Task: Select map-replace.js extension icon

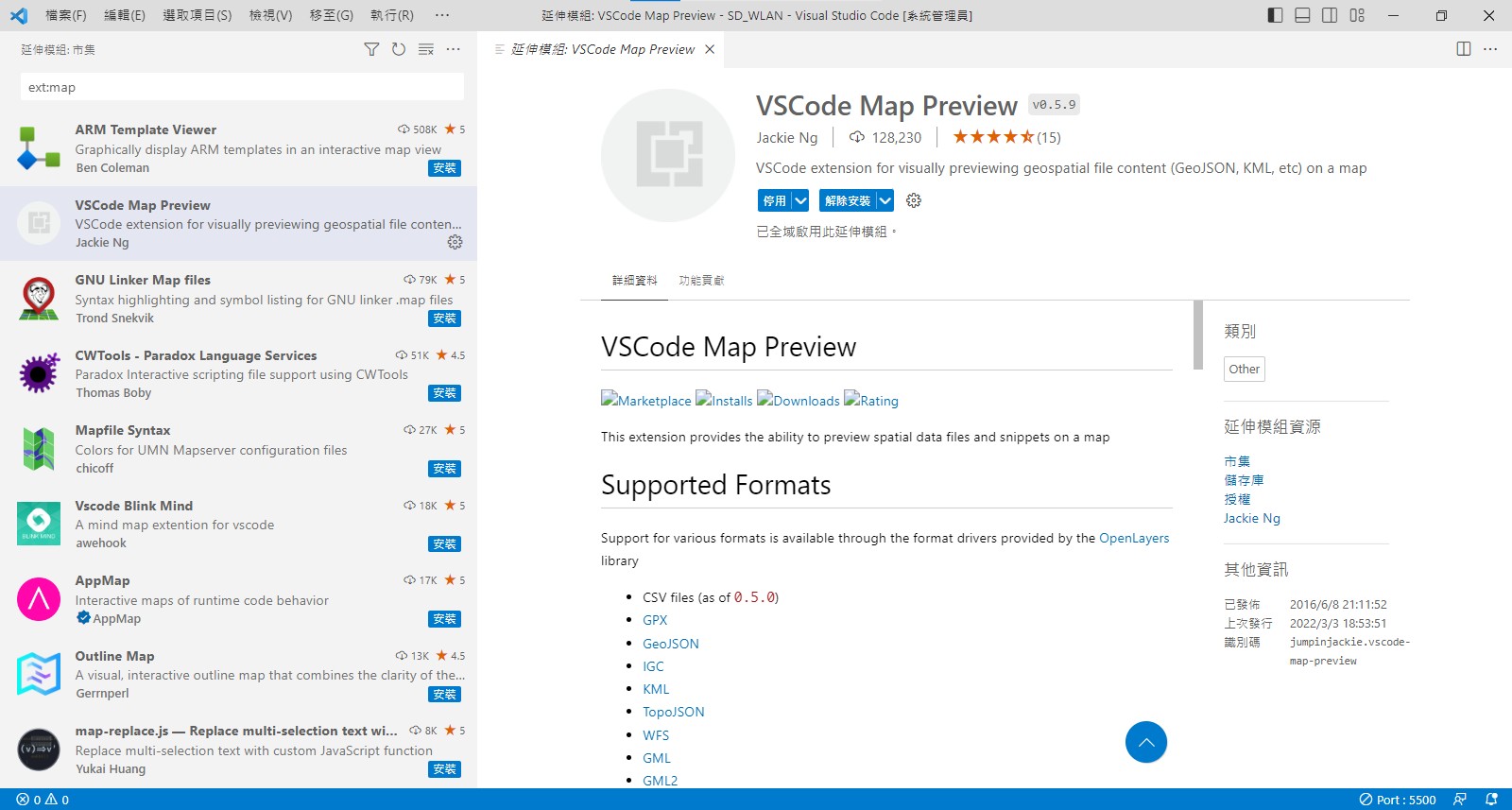Action: [x=39, y=750]
